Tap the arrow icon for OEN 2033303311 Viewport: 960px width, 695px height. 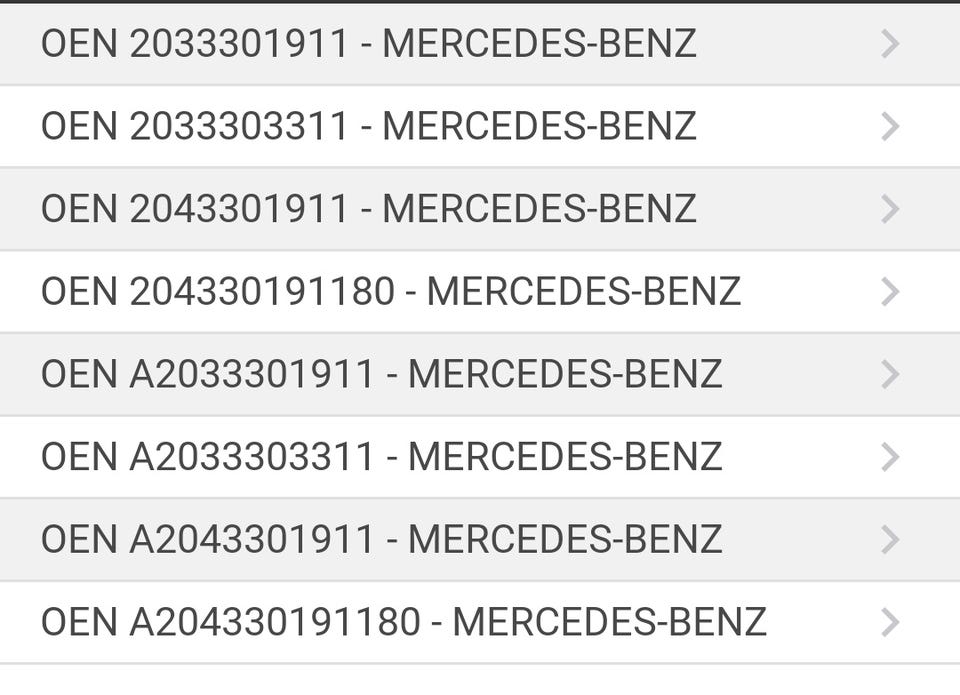click(x=890, y=127)
